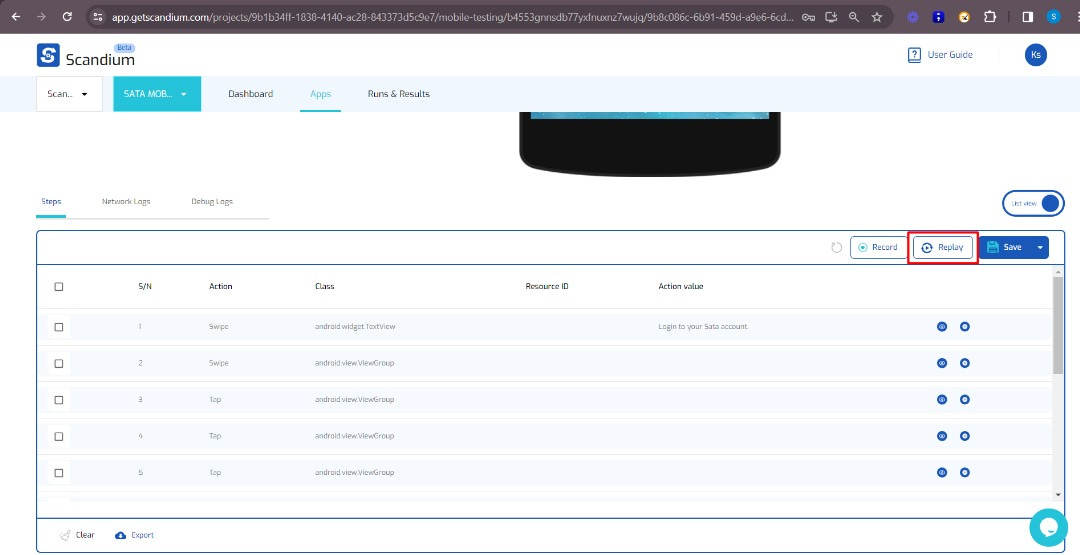Reload the page in browser
Screen dimensions: 1080x555
[67, 17]
